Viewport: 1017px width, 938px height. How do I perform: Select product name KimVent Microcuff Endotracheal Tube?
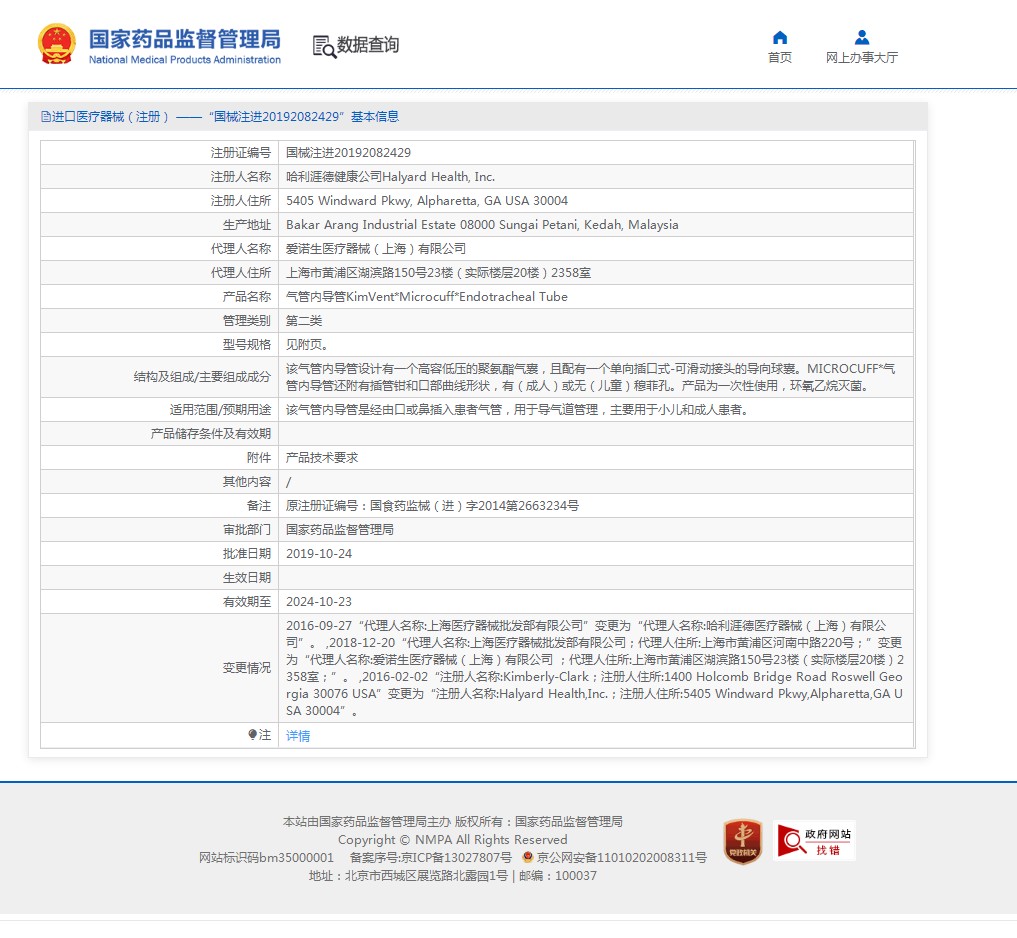coord(596,296)
